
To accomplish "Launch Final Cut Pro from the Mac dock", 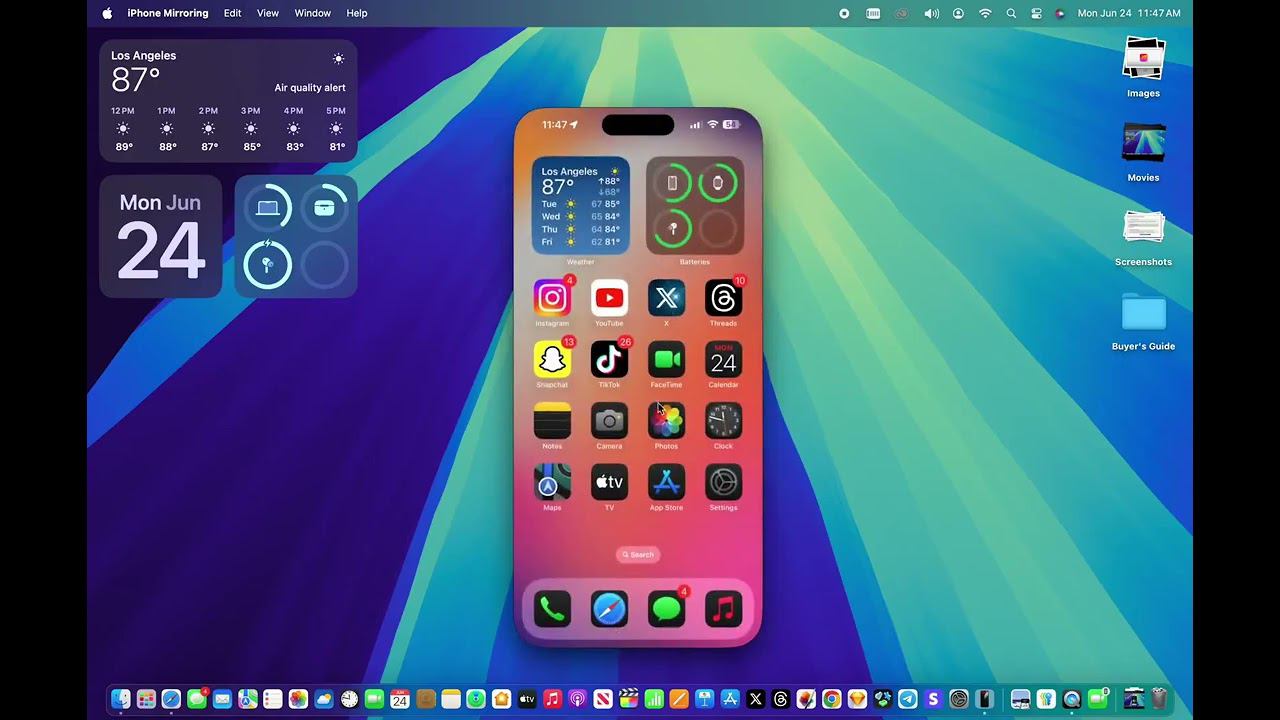I will pos(628,699).
